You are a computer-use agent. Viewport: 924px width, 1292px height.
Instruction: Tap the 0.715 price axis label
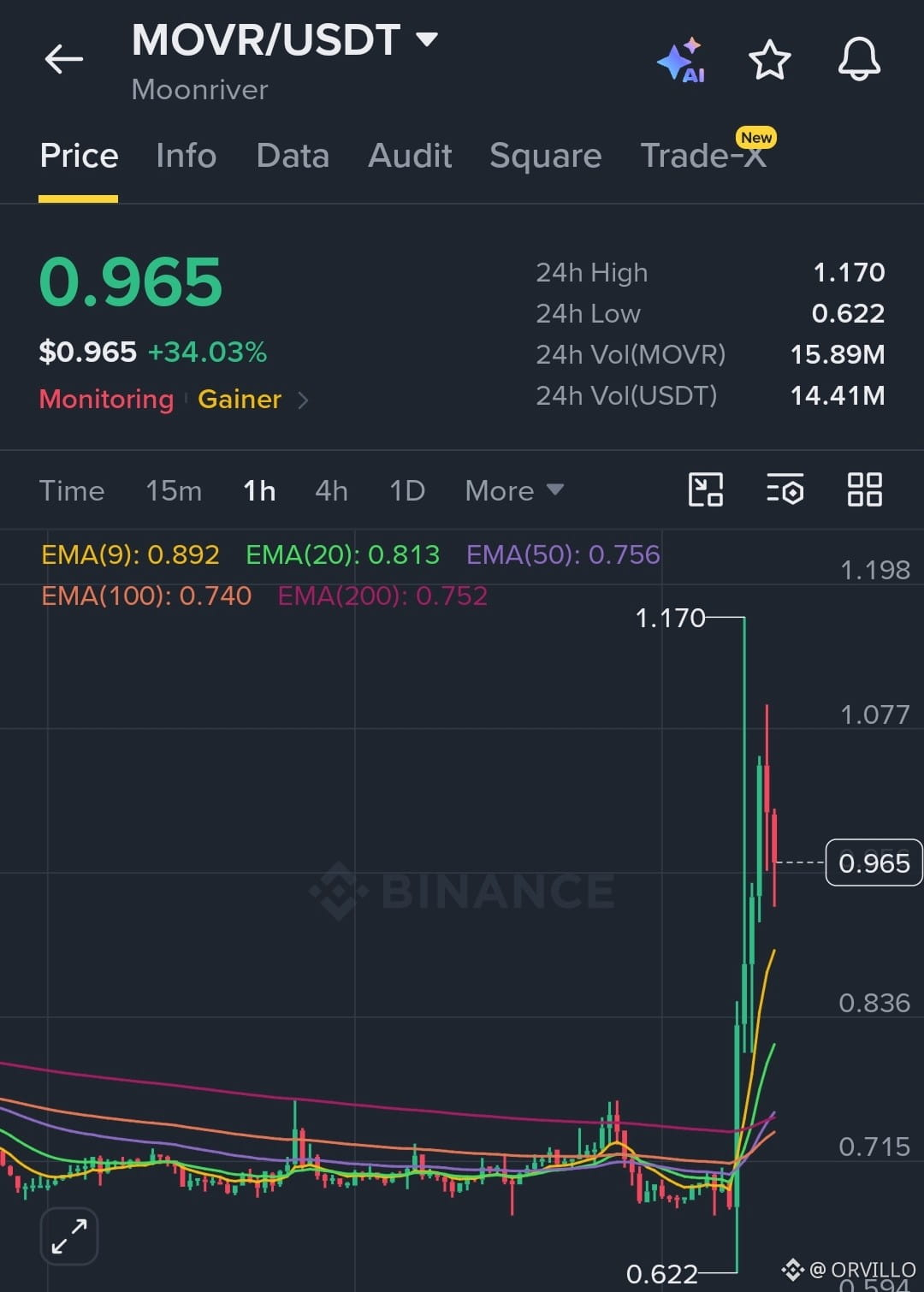[874, 1147]
